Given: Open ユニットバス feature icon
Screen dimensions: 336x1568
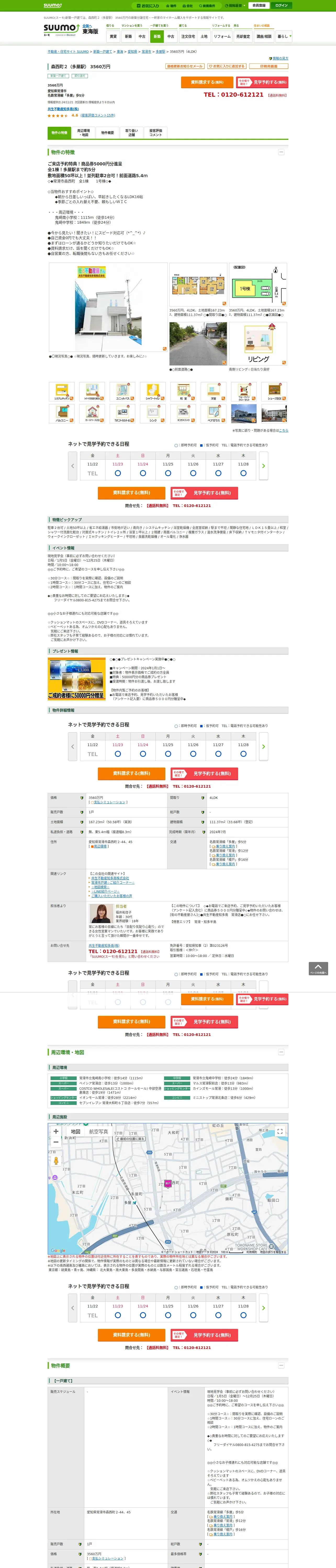Looking at the screenshot, I should click(122, 392).
